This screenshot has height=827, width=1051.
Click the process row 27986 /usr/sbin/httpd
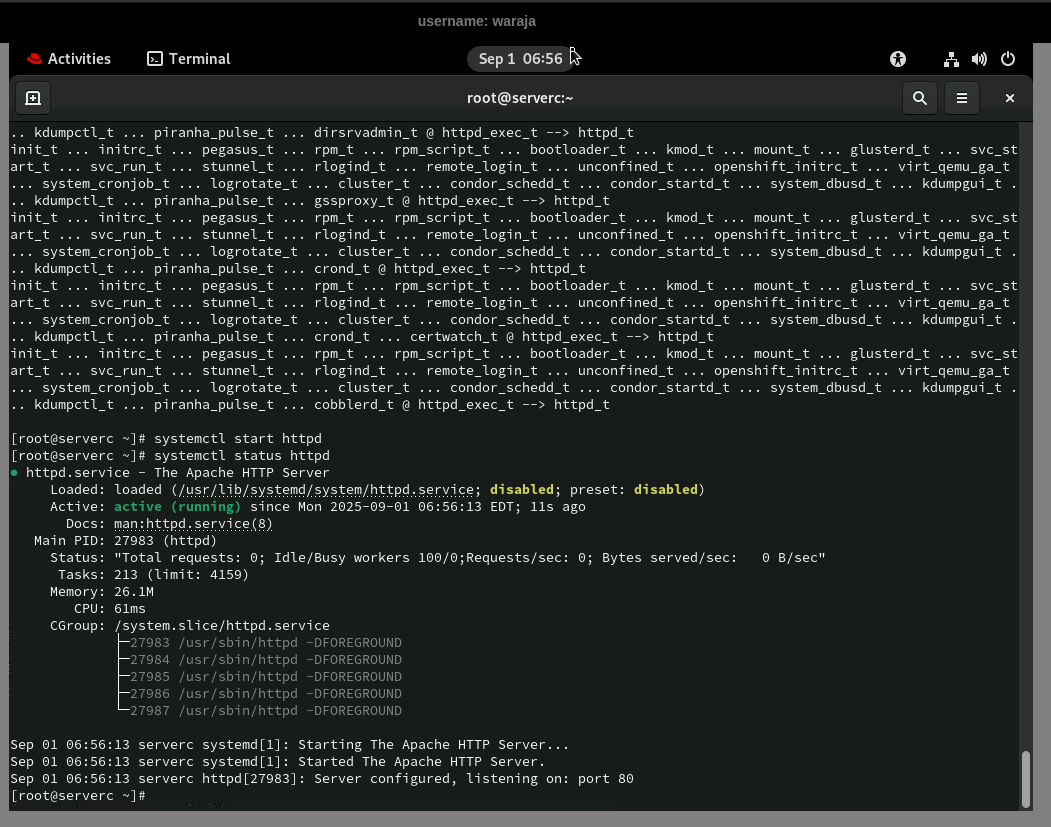point(265,694)
